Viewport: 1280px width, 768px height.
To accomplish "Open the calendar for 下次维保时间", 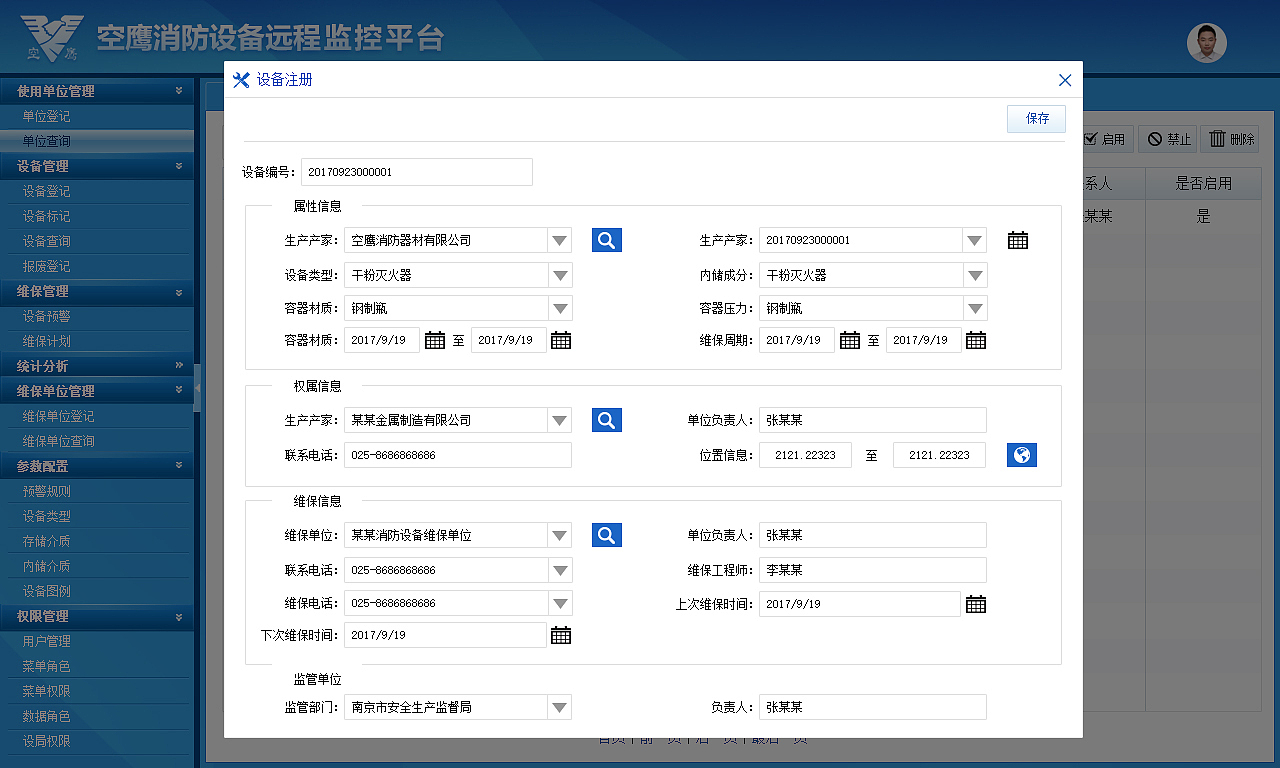I will pyautogui.click(x=561, y=634).
